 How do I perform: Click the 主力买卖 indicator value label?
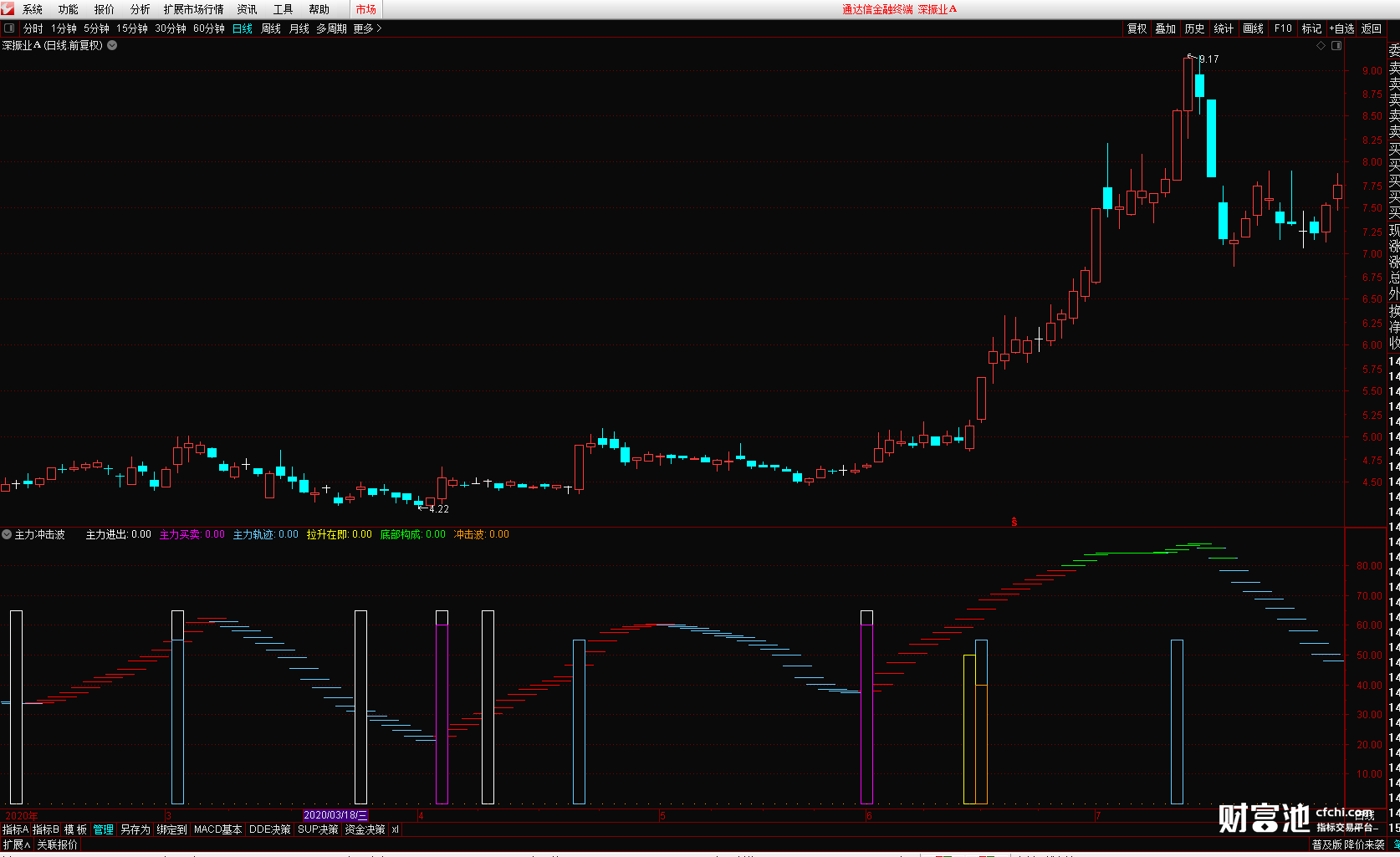coord(192,534)
